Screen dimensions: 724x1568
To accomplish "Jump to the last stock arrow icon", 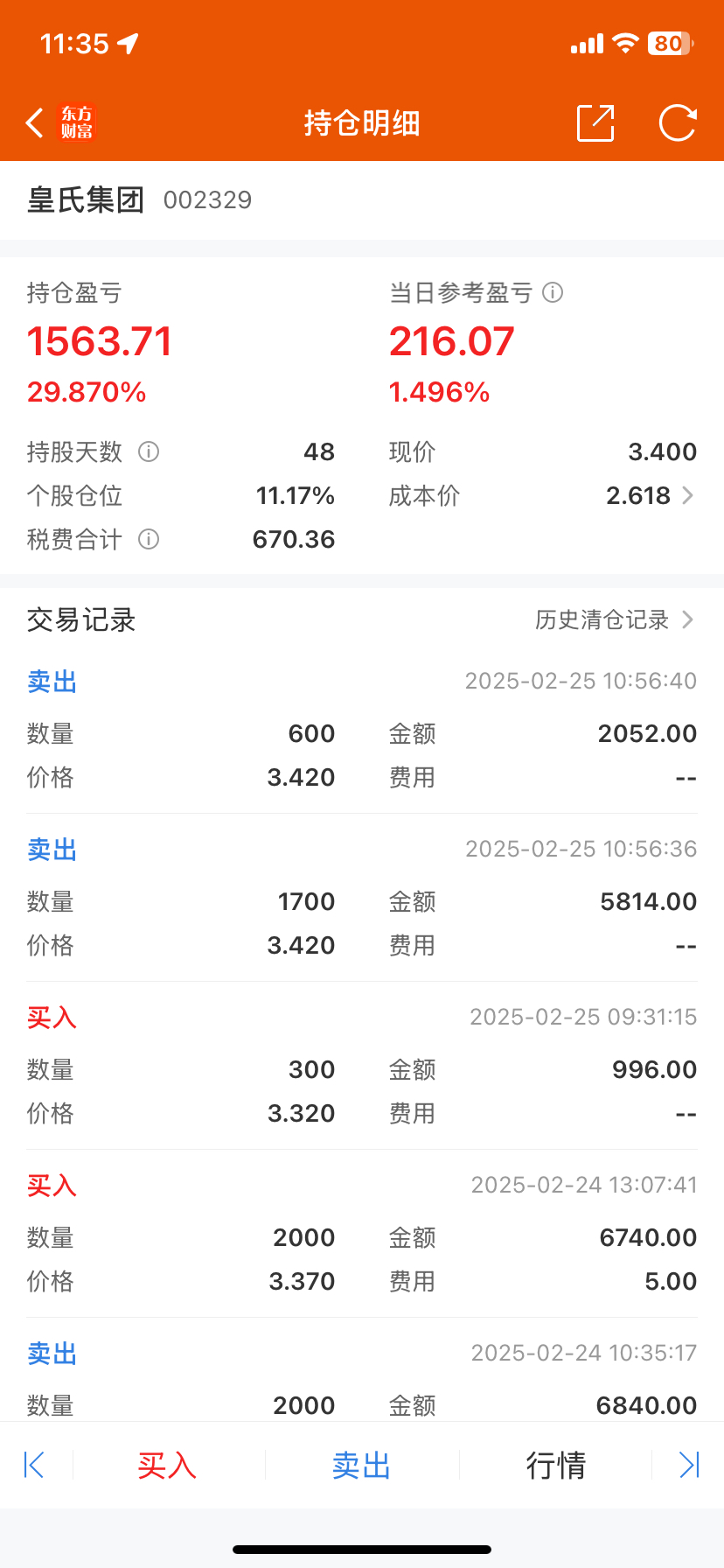I will click(690, 1465).
